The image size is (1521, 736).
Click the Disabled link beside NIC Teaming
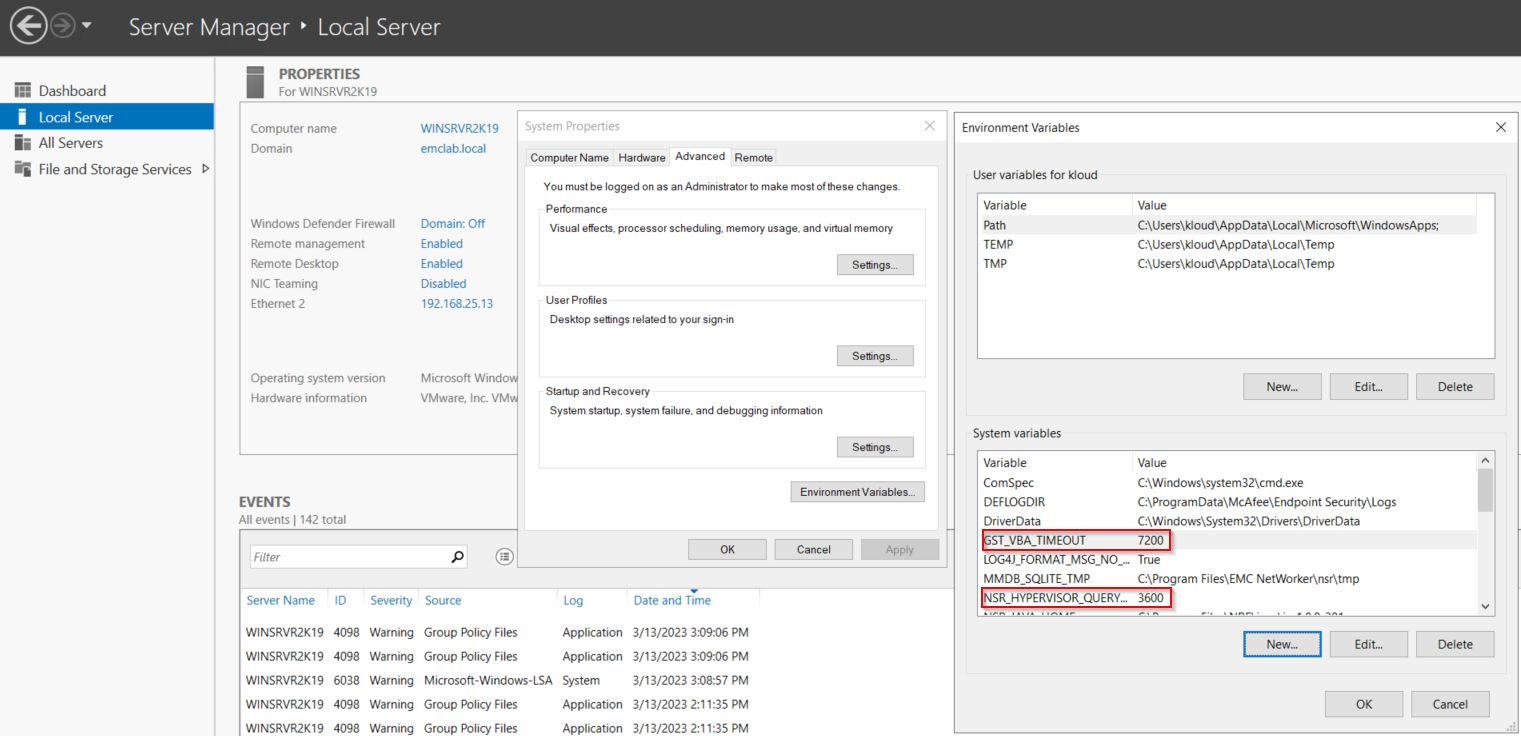443,283
